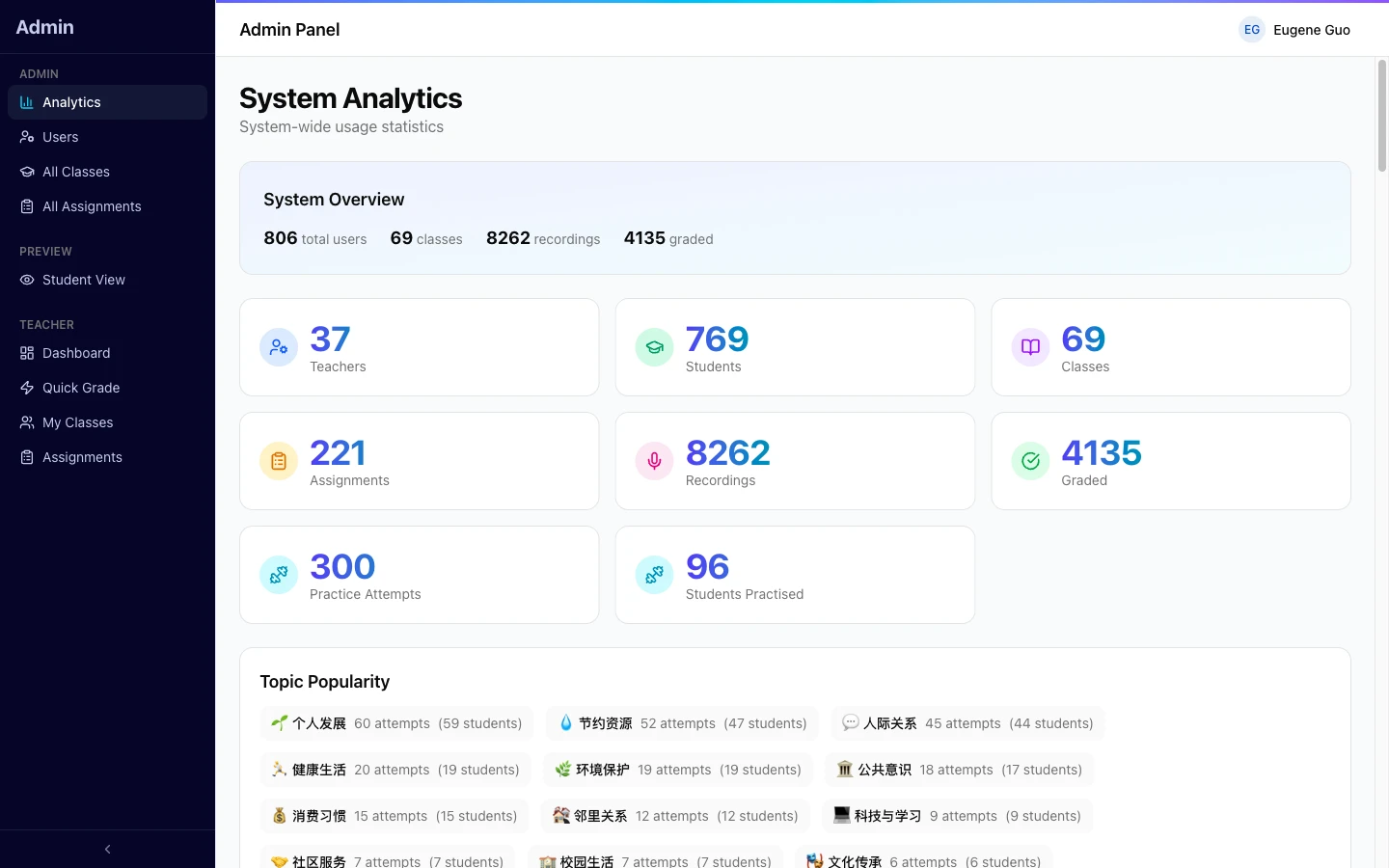Viewport: 1389px width, 868px height.
Task: Click the 环境保护 topic chip
Action: 678,770
